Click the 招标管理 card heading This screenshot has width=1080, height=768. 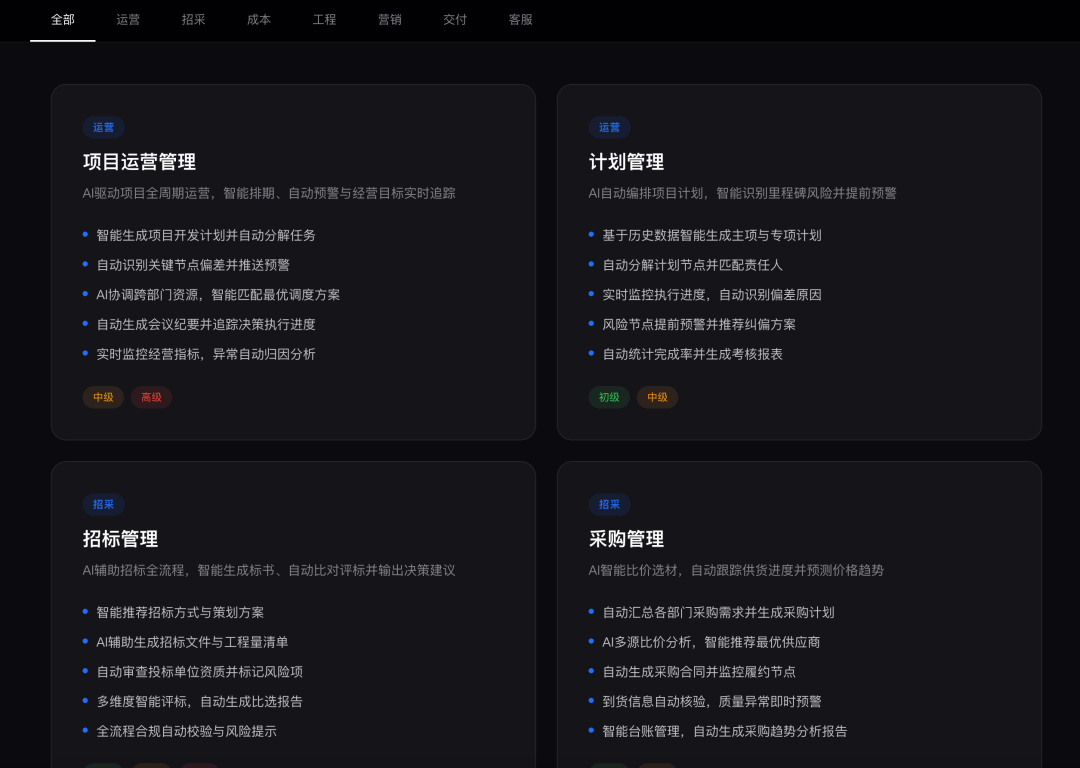coord(121,539)
